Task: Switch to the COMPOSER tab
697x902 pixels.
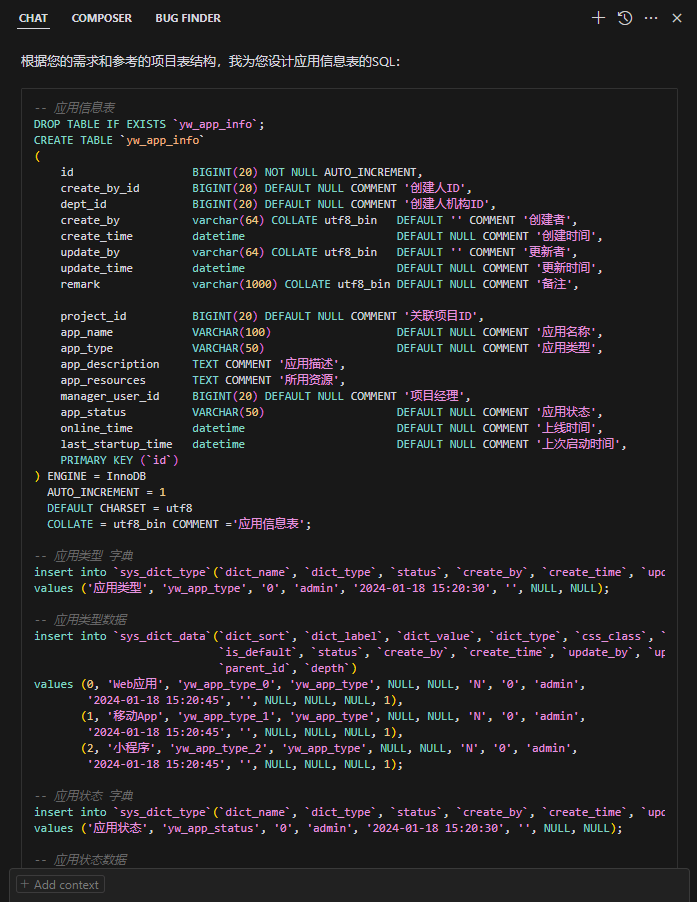Action: tap(101, 18)
